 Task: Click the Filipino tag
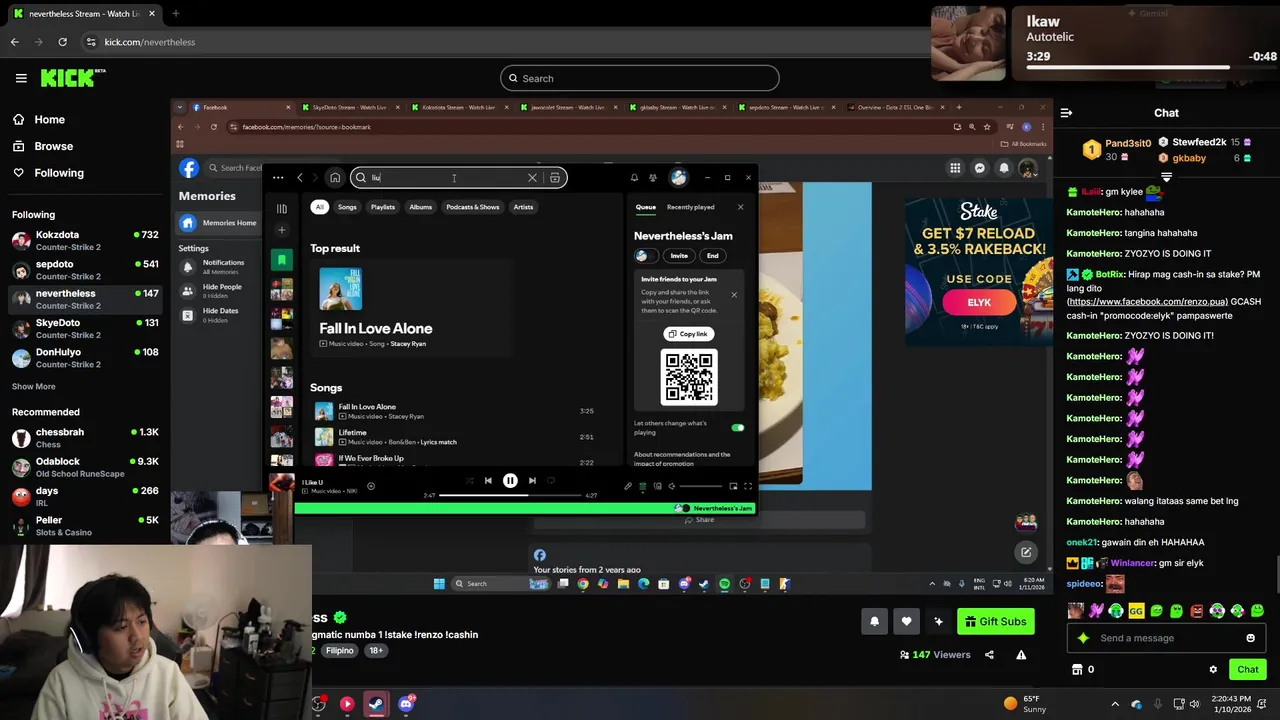[x=340, y=650]
